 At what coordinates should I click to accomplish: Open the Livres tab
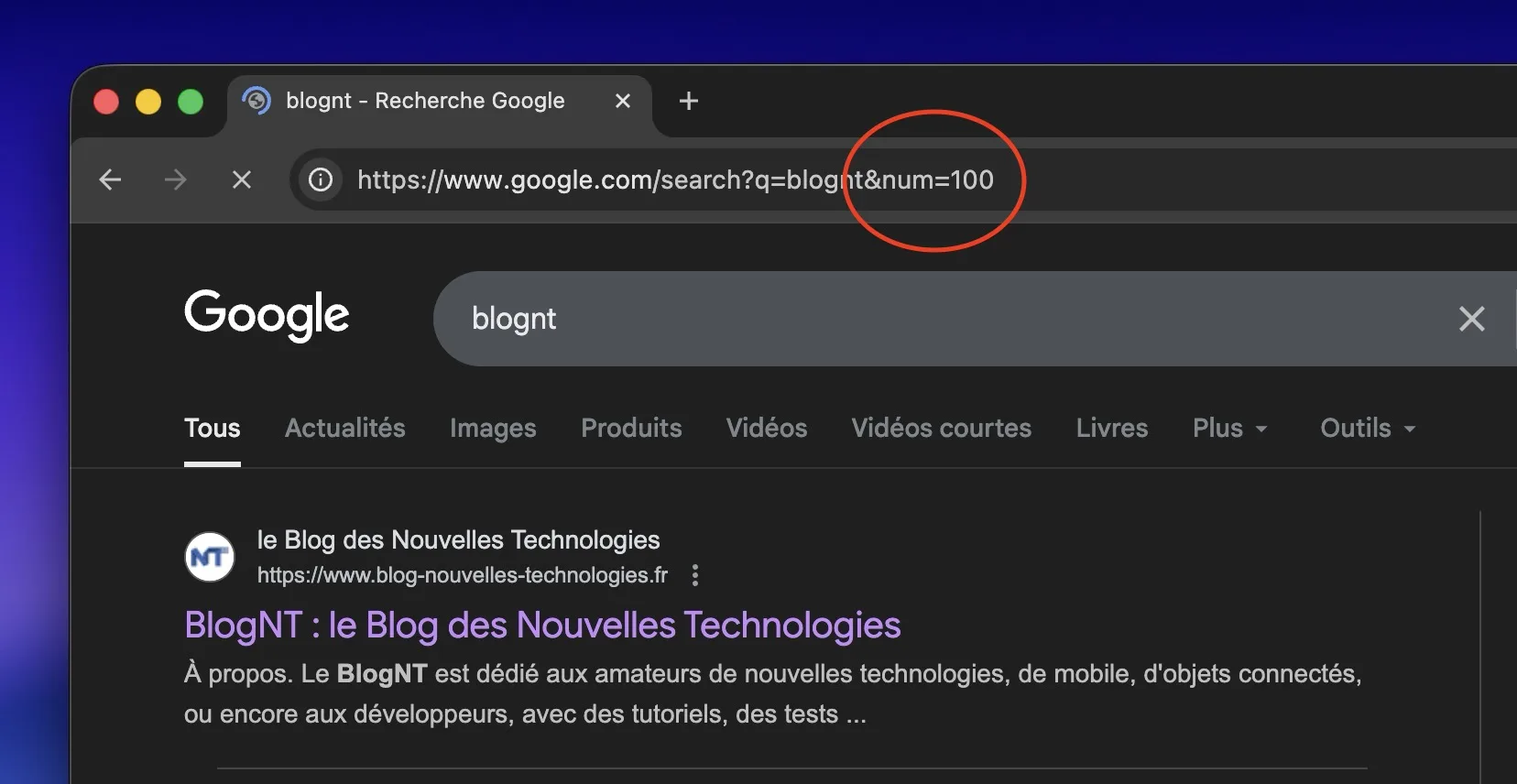pos(1112,428)
